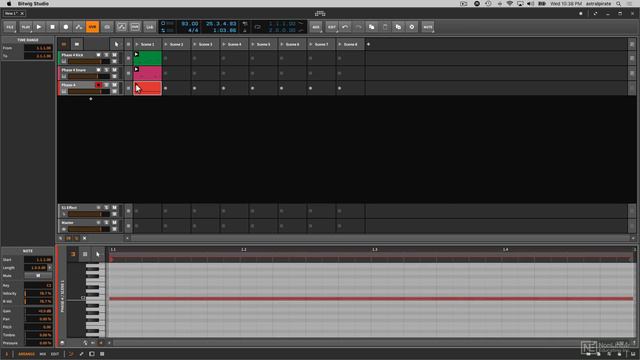Switch to the ARRANGE view tab
This screenshot has height=360, width=640.
(27, 354)
